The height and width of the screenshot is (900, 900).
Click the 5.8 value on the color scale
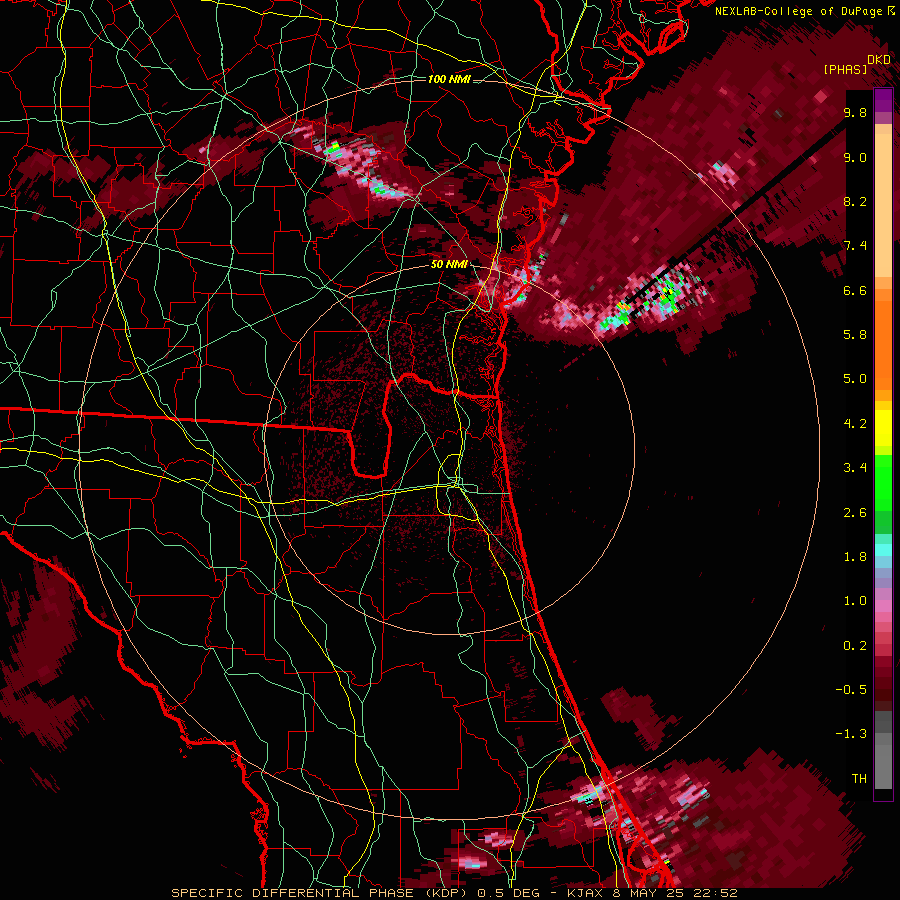click(855, 335)
